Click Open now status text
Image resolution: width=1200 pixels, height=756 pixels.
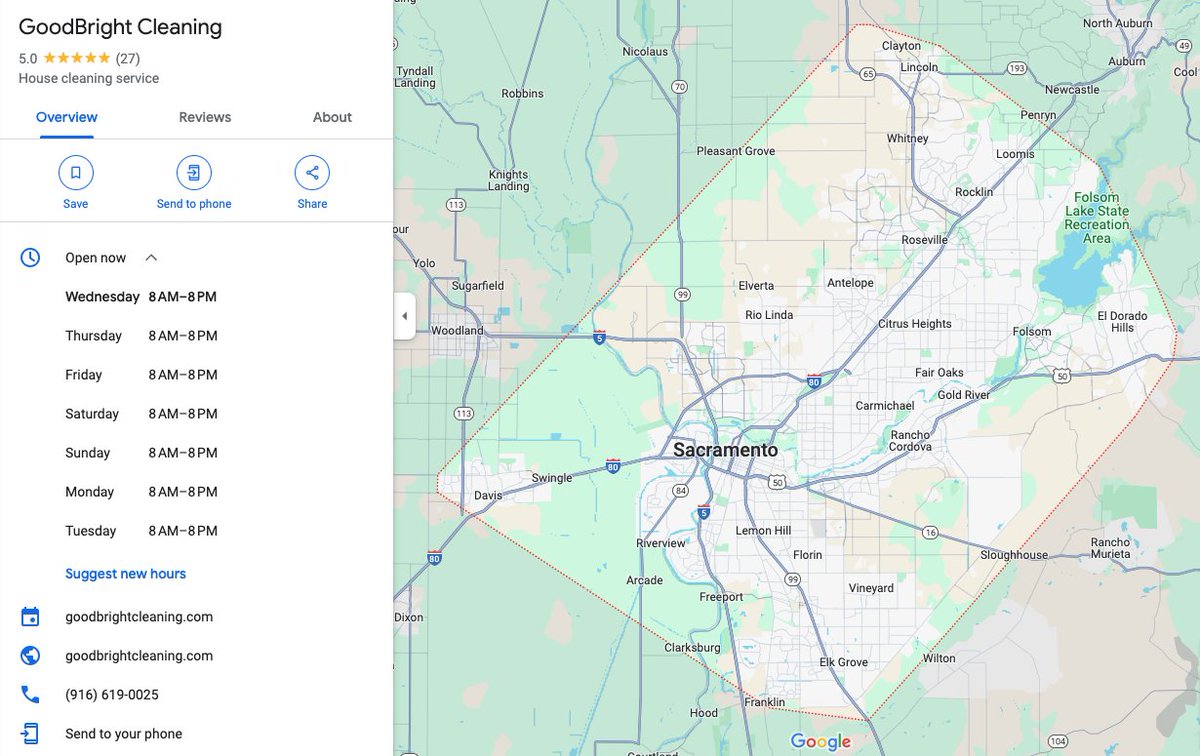point(96,258)
